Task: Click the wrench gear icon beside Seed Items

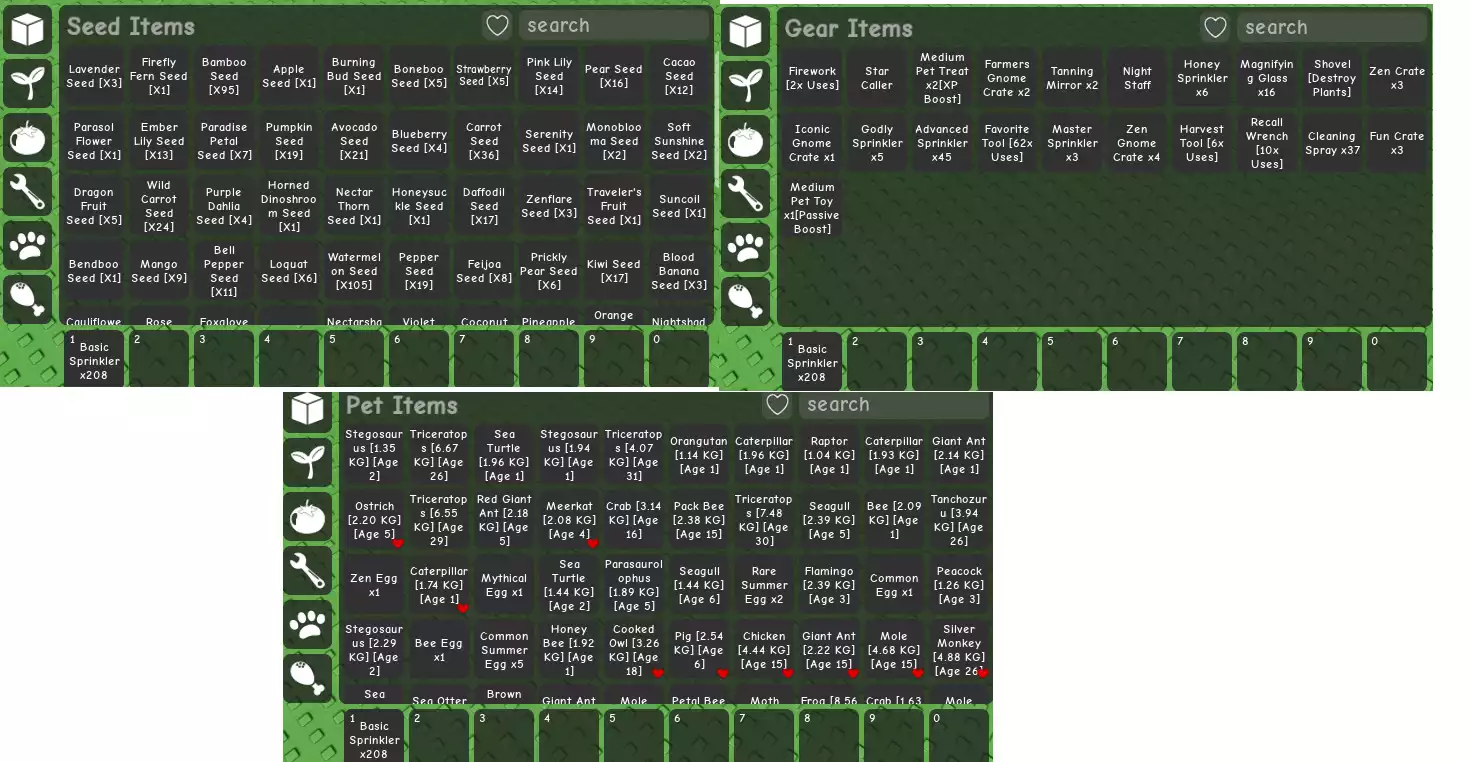Action: [x=27, y=191]
